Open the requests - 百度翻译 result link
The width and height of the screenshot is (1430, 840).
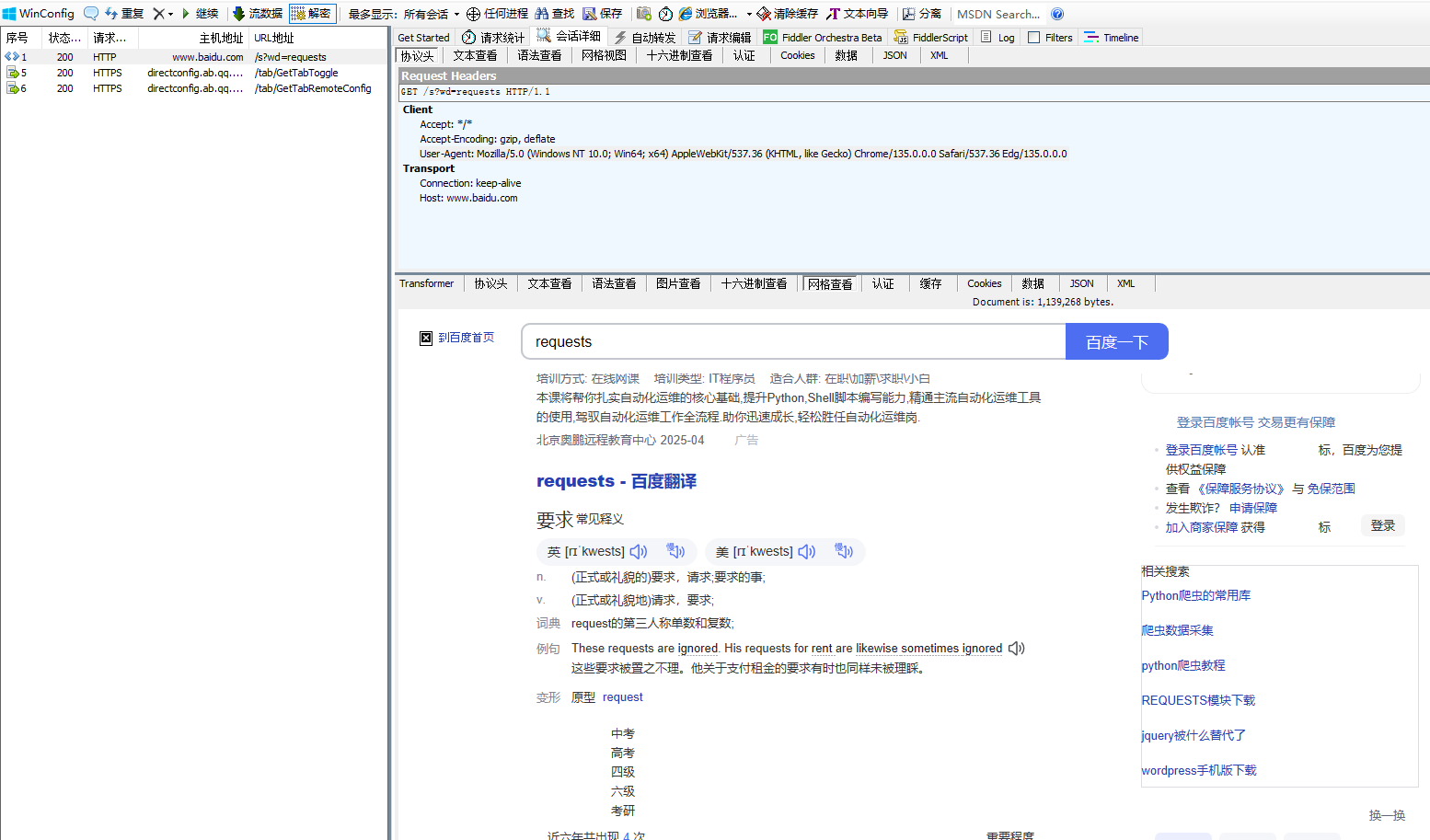pyautogui.click(x=617, y=481)
